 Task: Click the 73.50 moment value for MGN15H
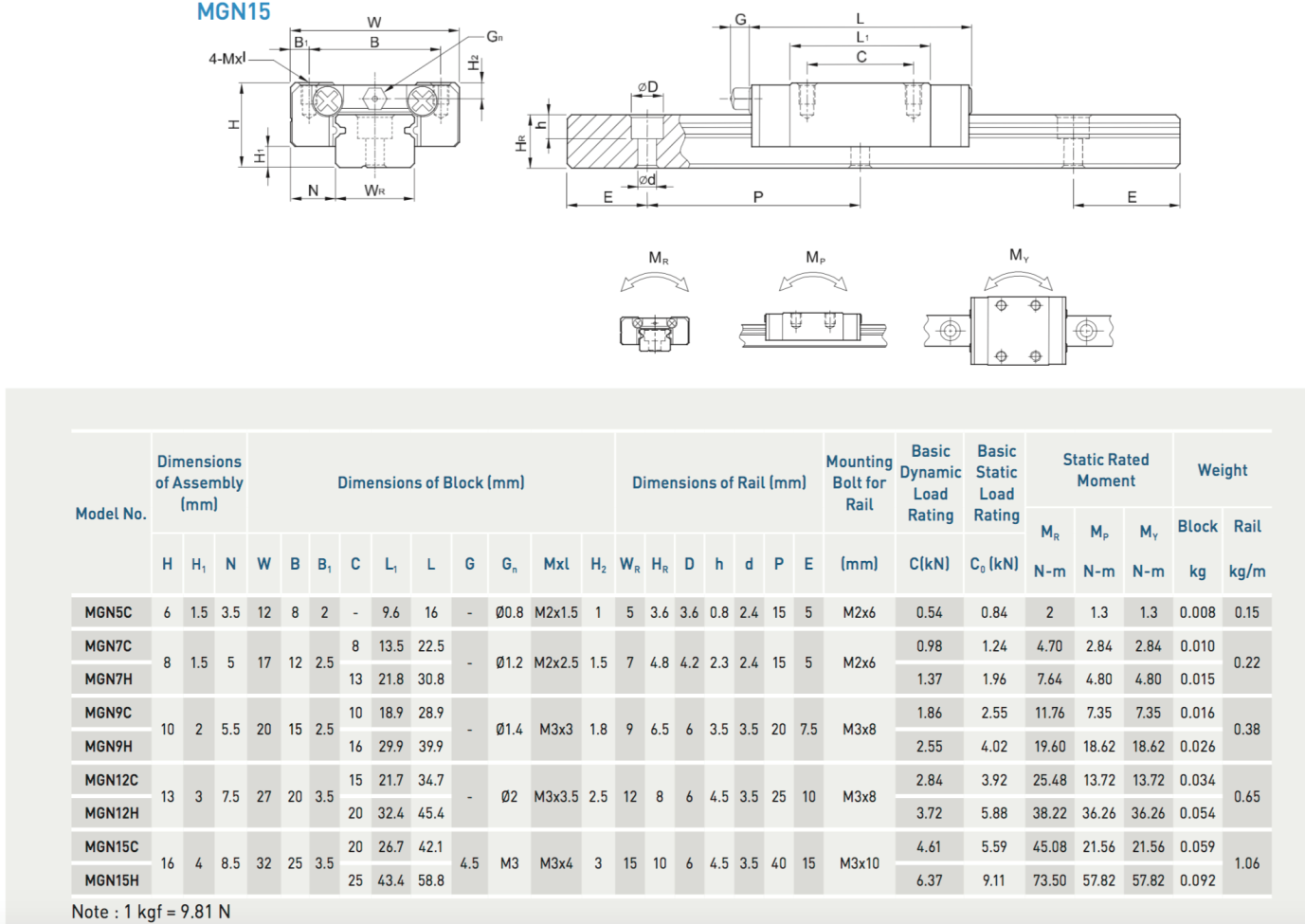point(1050,880)
